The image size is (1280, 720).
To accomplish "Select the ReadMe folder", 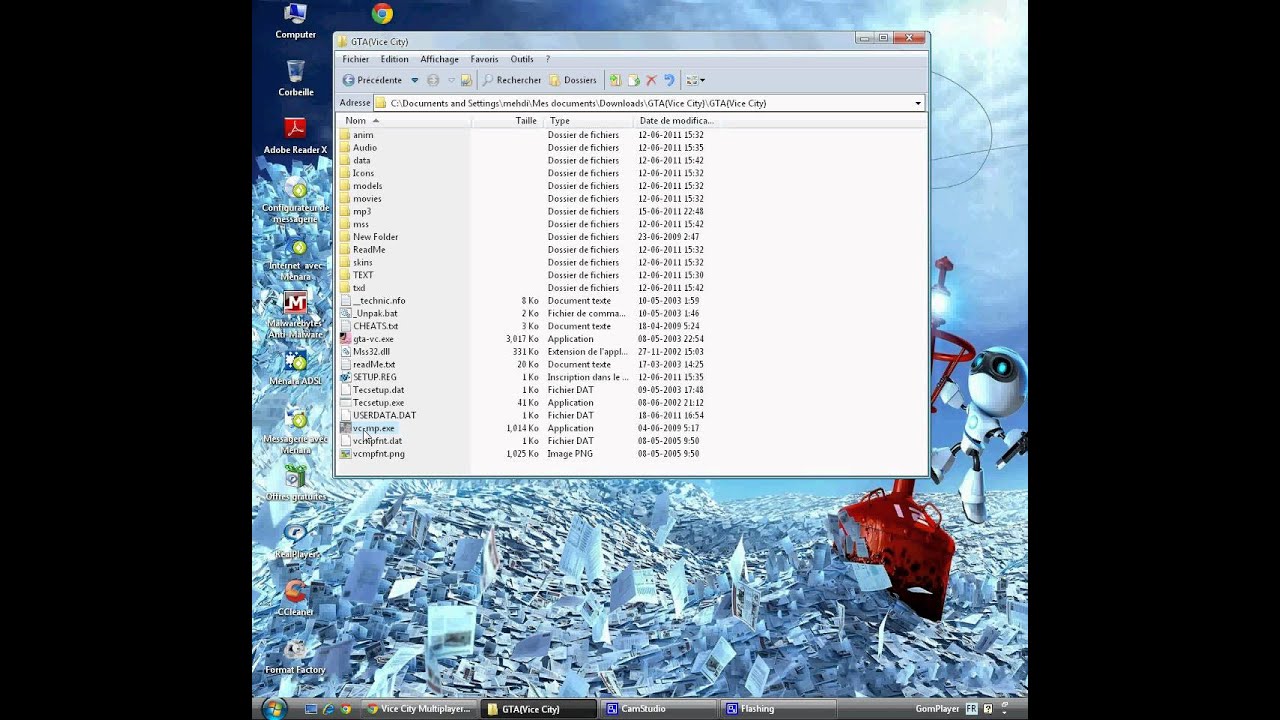I will [362, 250].
